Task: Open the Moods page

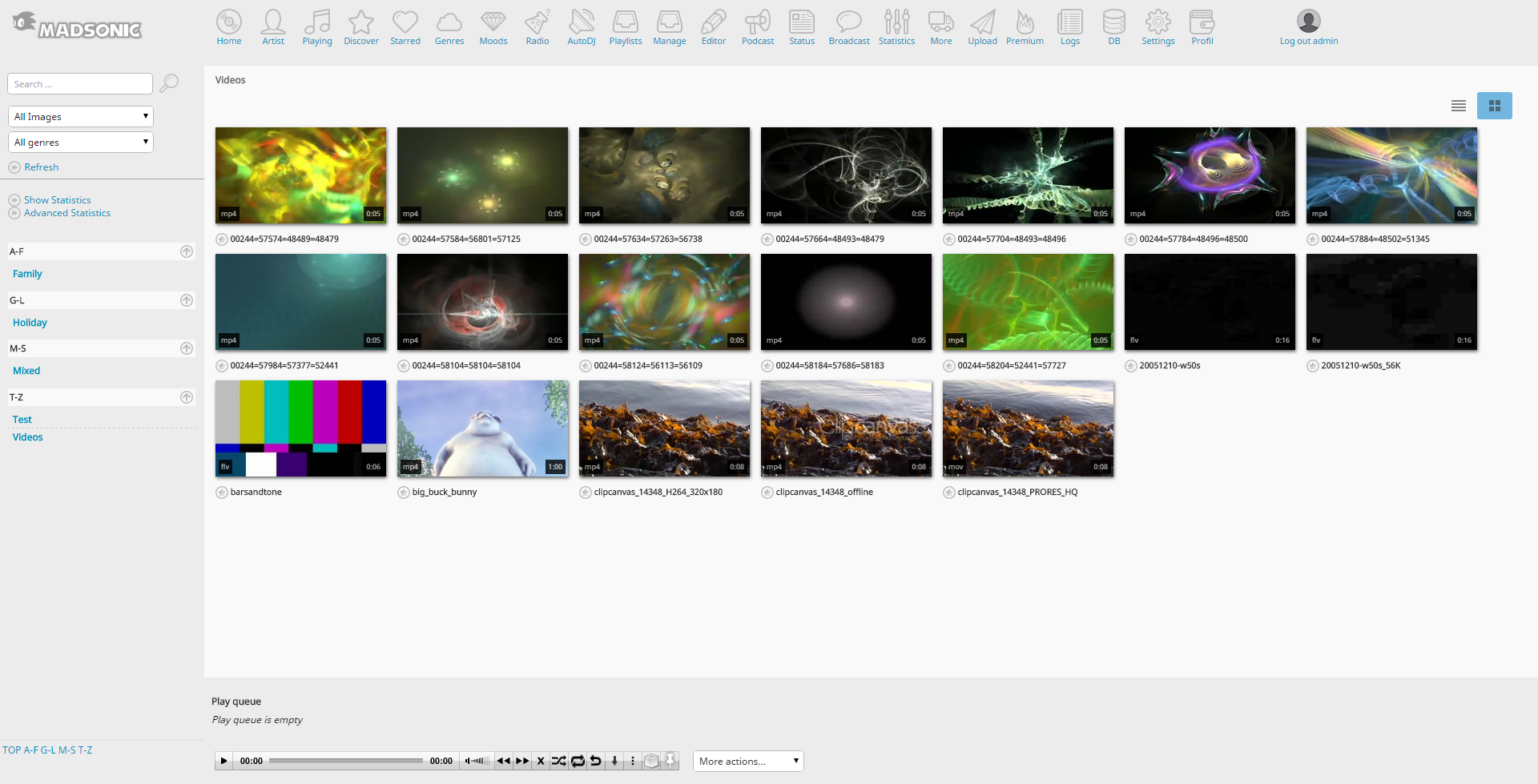Action: point(493,27)
